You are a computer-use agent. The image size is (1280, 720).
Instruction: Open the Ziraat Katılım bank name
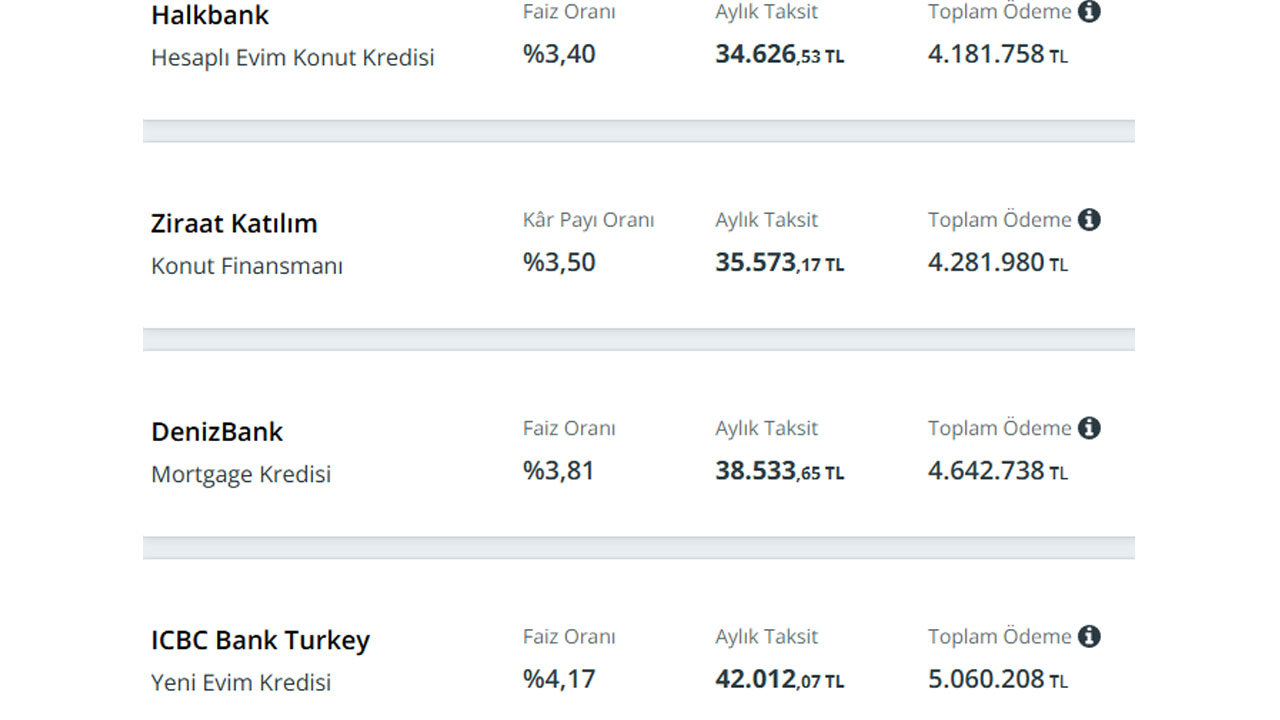pyautogui.click(x=234, y=223)
